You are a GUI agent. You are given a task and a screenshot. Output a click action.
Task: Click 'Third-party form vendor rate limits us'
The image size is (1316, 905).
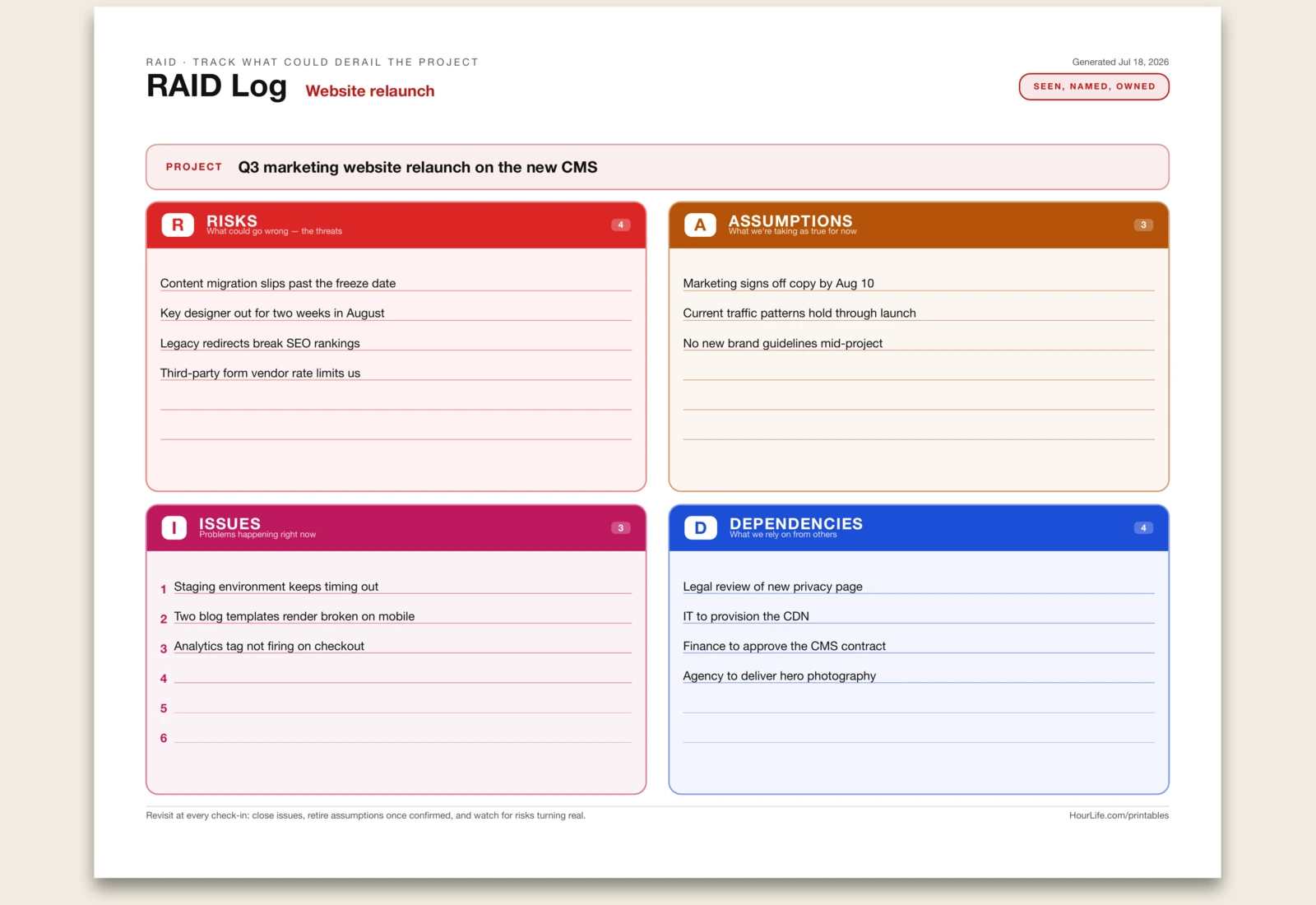click(260, 373)
